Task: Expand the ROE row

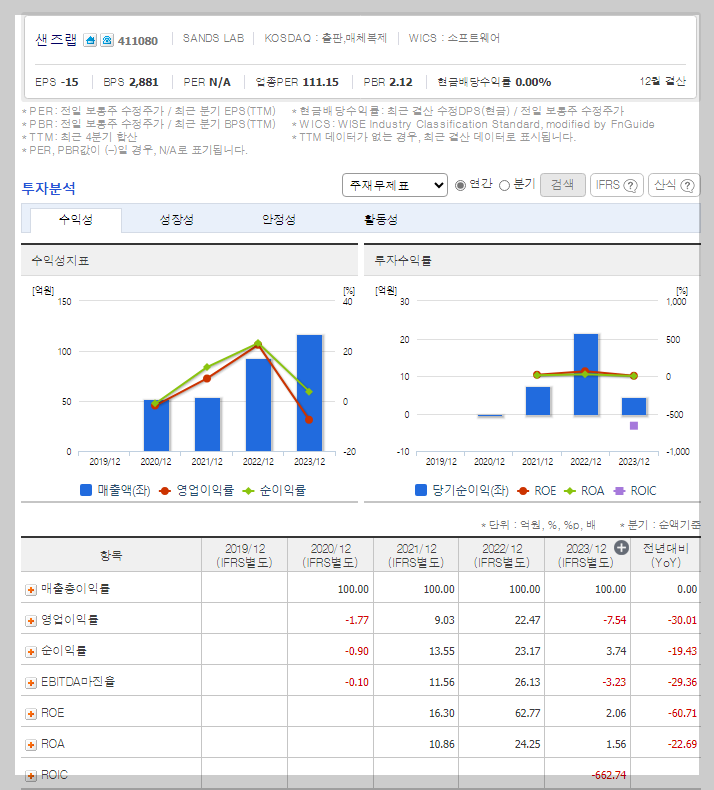Action: point(31,714)
